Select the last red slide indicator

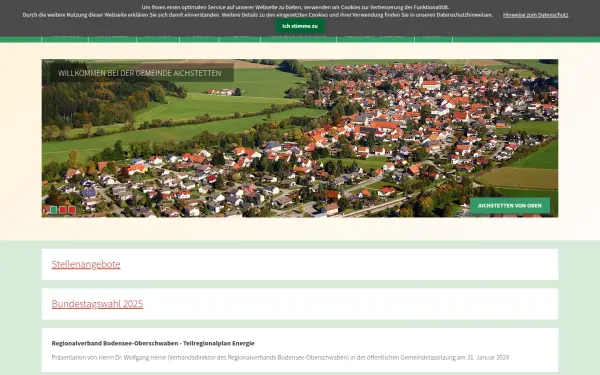tap(72, 210)
